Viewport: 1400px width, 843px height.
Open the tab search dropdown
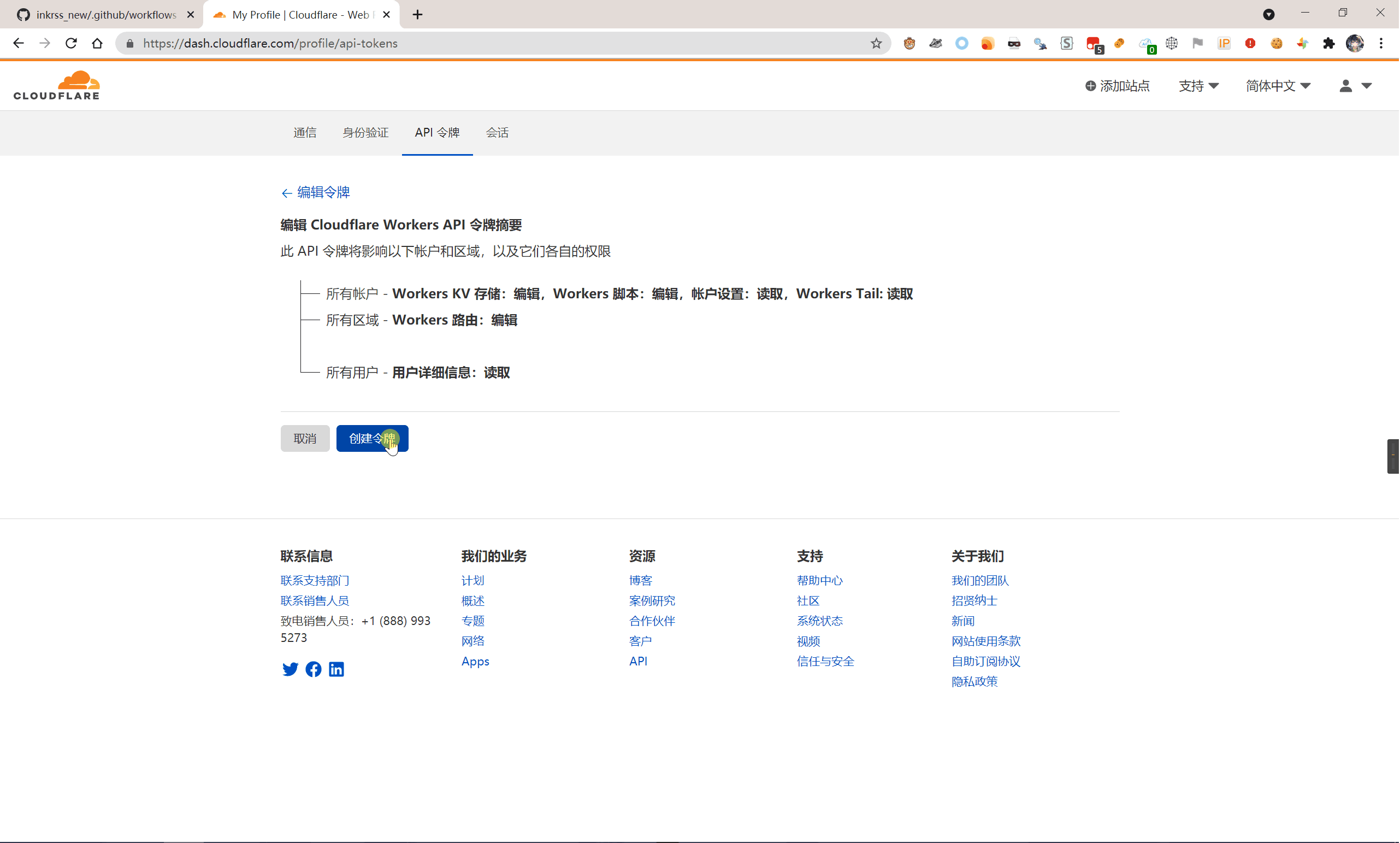(x=1268, y=15)
